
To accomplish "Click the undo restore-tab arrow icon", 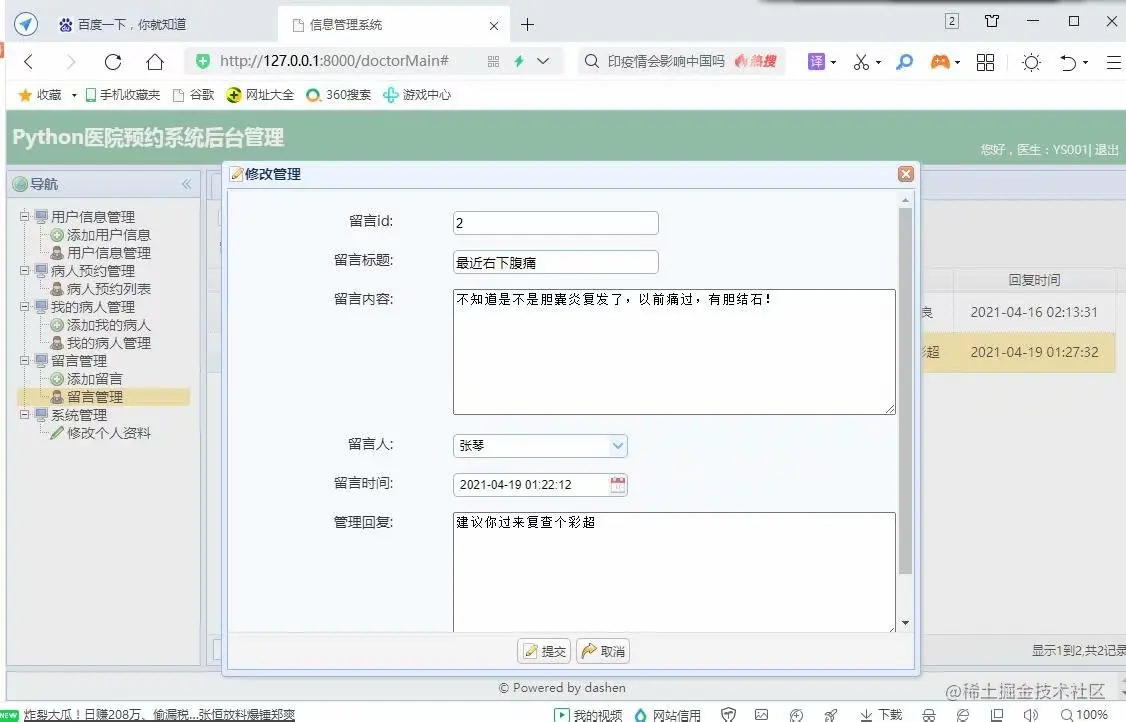I will pos(1068,63).
